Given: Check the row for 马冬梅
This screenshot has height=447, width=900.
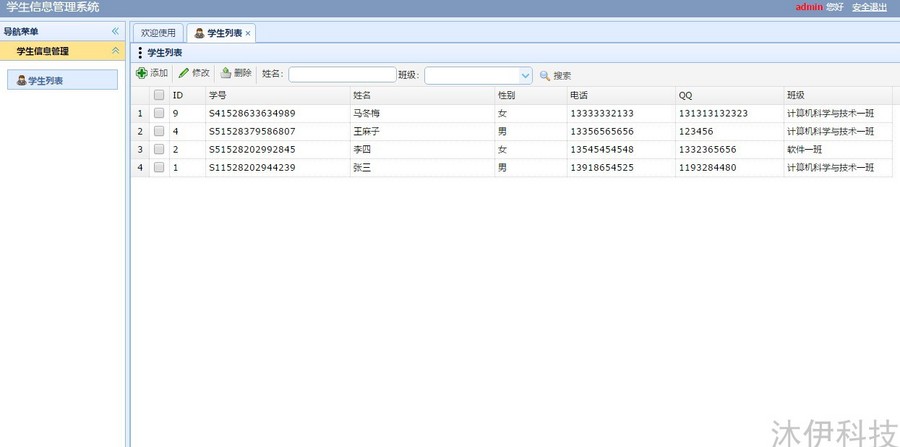Looking at the screenshot, I should (x=159, y=113).
